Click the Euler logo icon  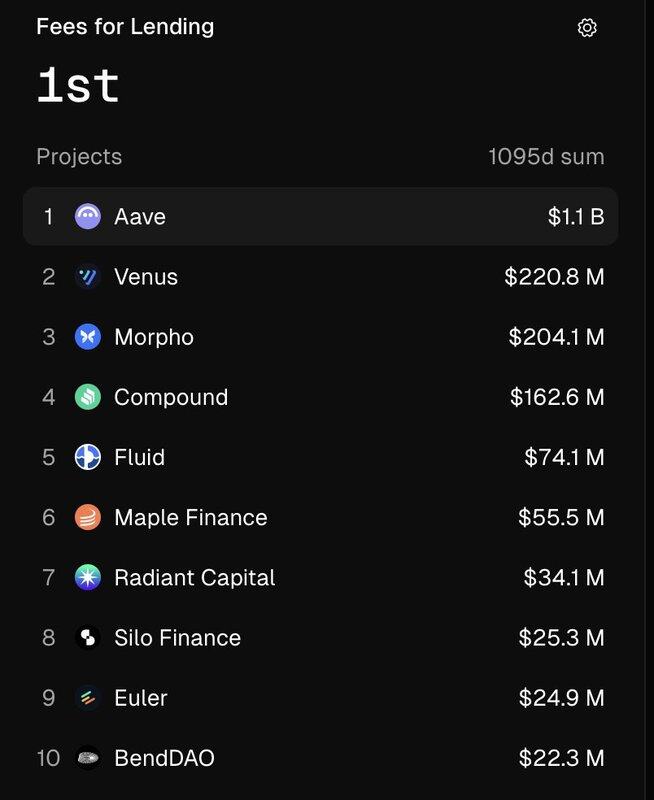pos(88,698)
